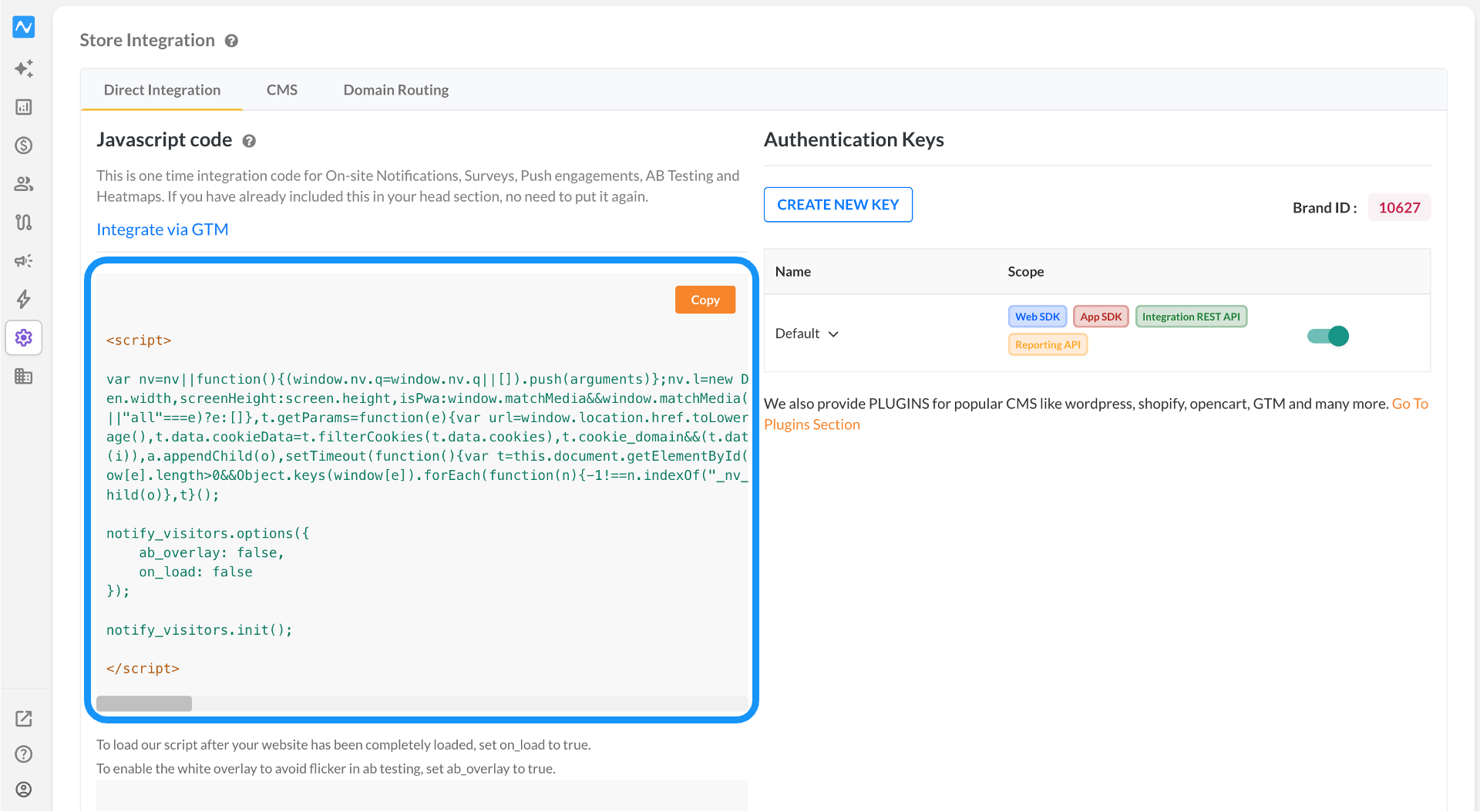The width and height of the screenshot is (1480, 812).
Task: Open the account profile icon in sidebar
Action: tap(24, 790)
